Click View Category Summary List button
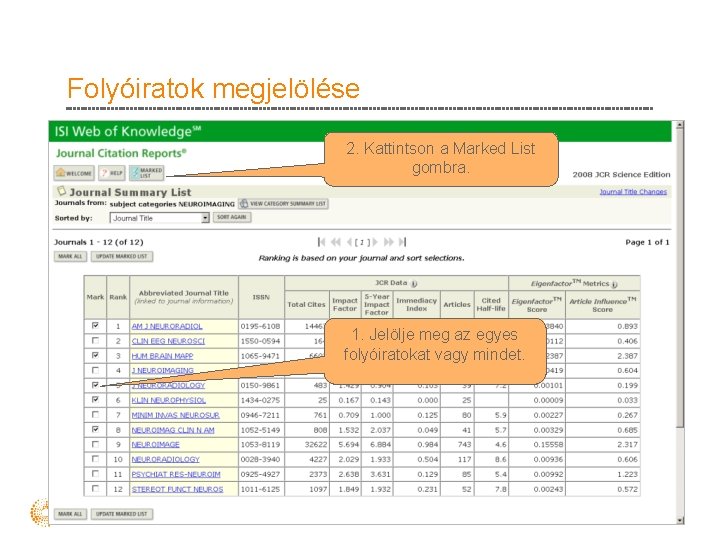 (x=283, y=203)
